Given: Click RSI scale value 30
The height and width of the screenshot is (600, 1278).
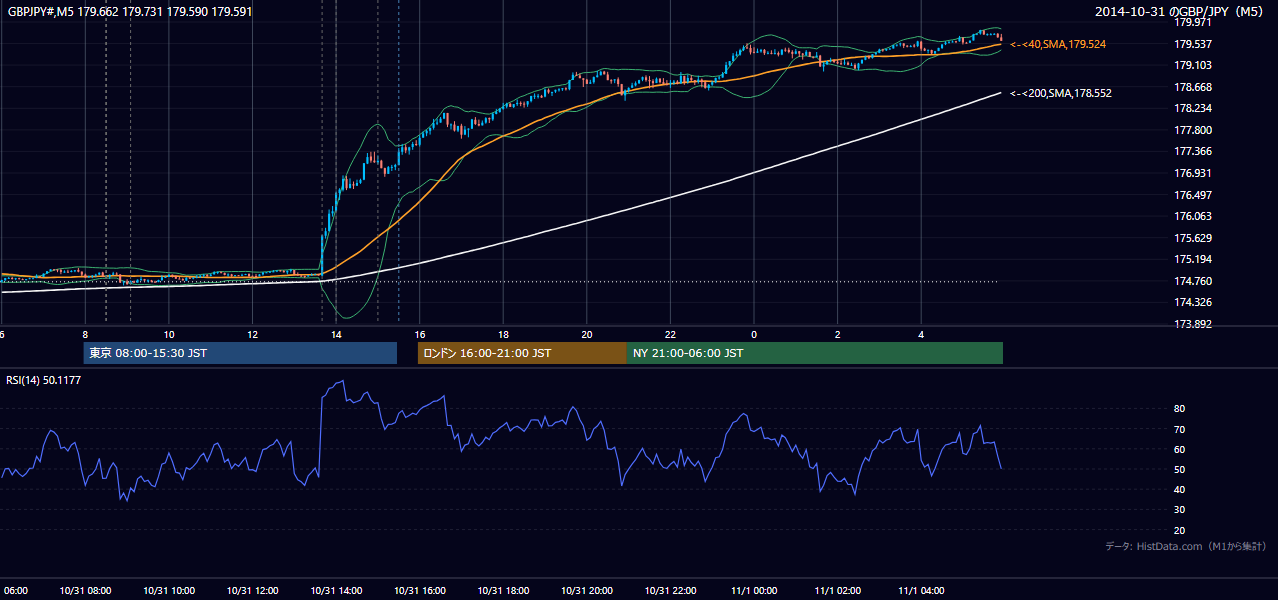Looking at the screenshot, I should 1180,510.
